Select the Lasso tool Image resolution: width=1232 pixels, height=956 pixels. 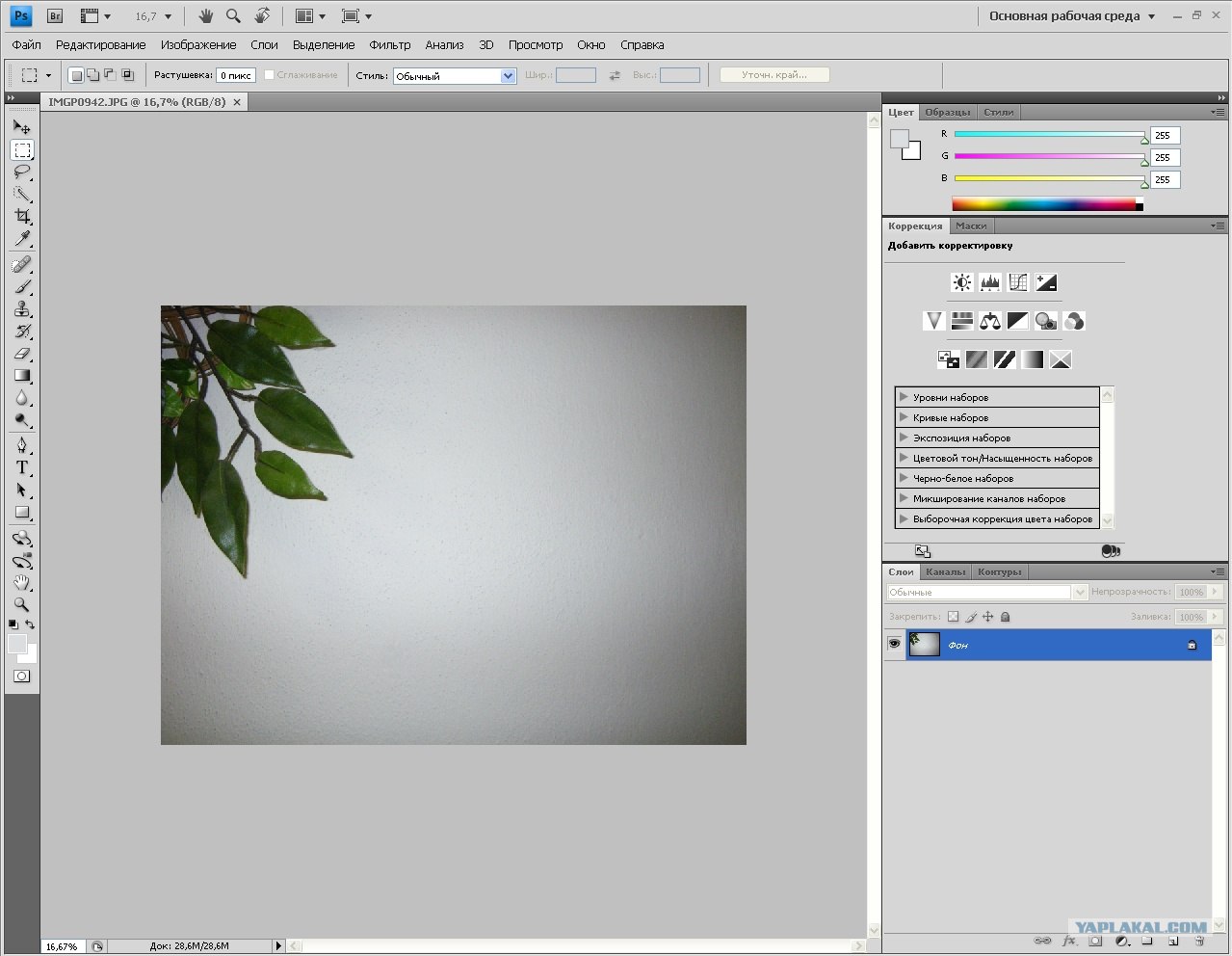[x=22, y=172]
